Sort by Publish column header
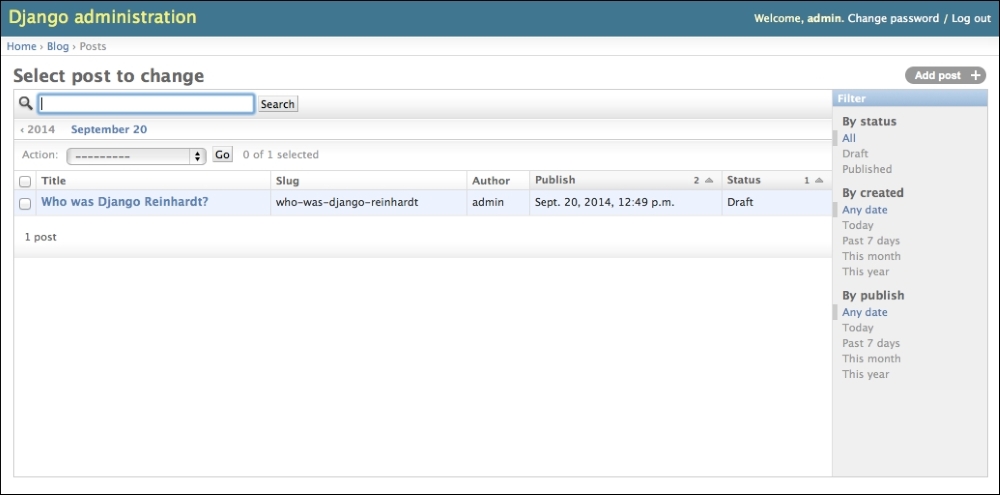1000x495 pixels. coord(555,180)
